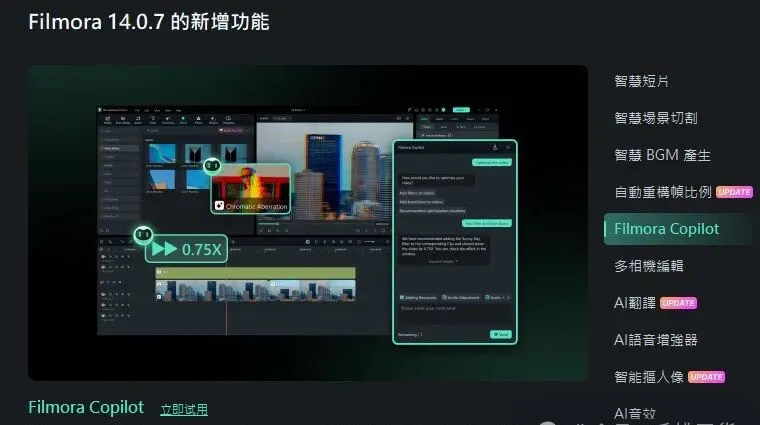The image size is (760, 425).
Task: Open the 智慧場景切割 feature tab
Action: 655,118
